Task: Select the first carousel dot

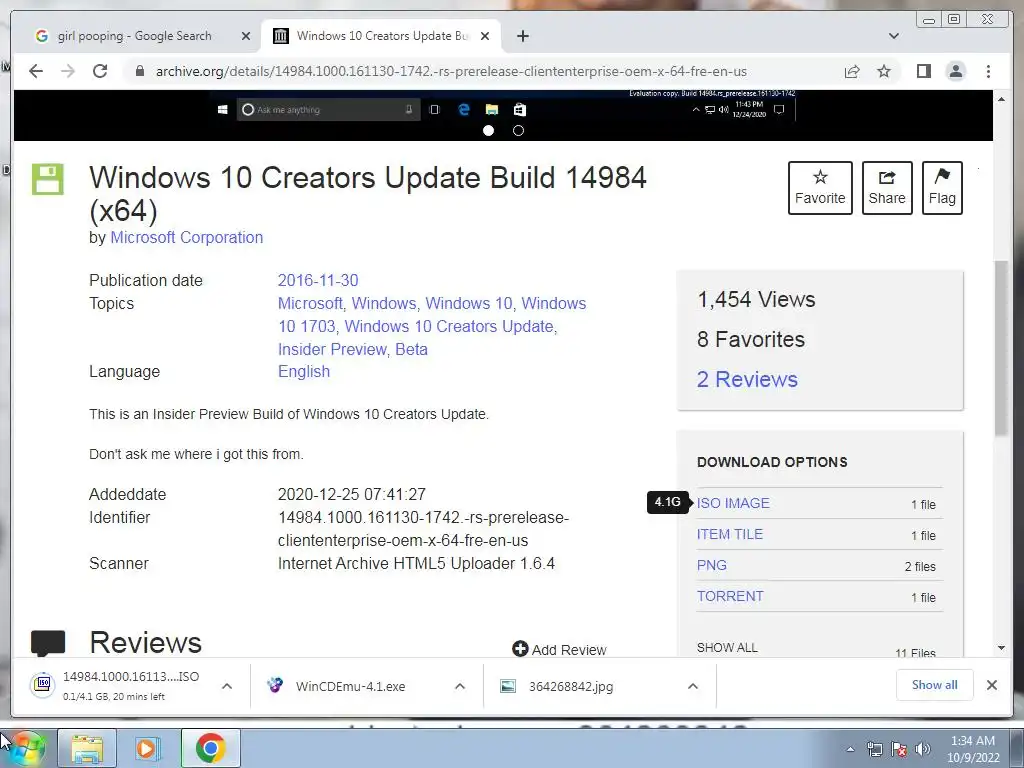Action: 488,131
